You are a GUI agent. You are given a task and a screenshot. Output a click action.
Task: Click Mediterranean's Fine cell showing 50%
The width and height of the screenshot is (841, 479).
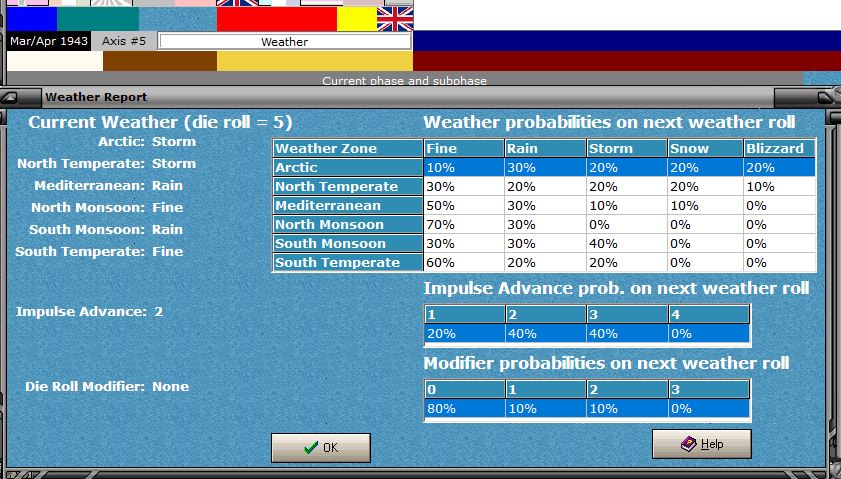[464, 205]
